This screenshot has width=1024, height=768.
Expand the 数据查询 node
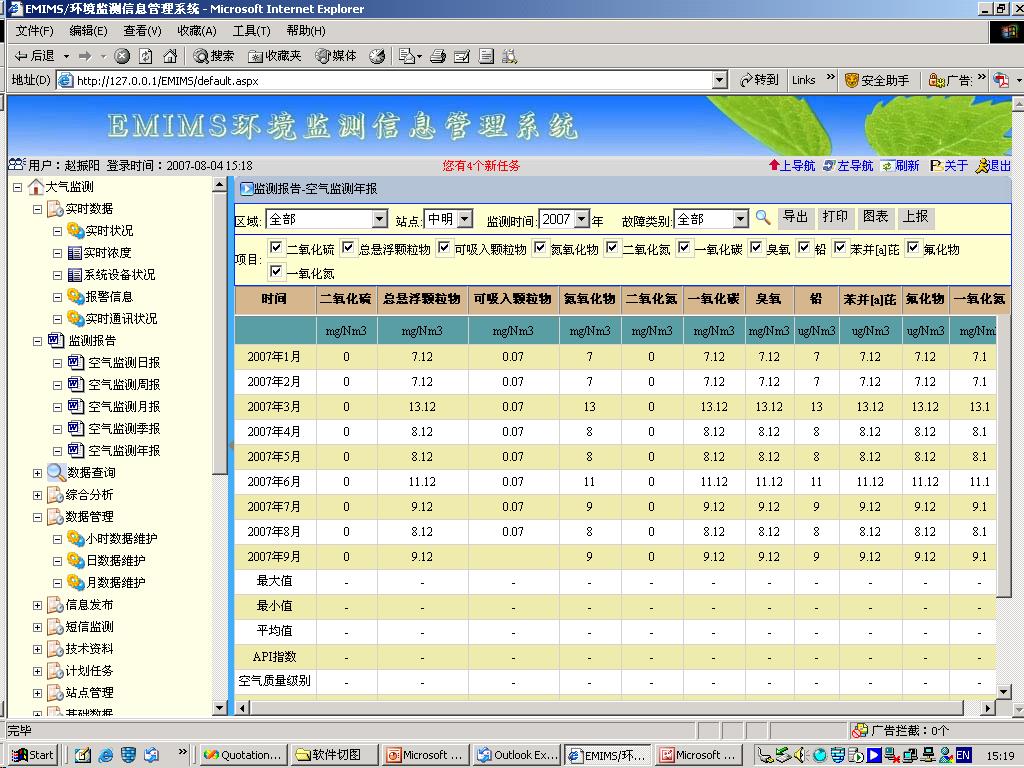[37, 473]
